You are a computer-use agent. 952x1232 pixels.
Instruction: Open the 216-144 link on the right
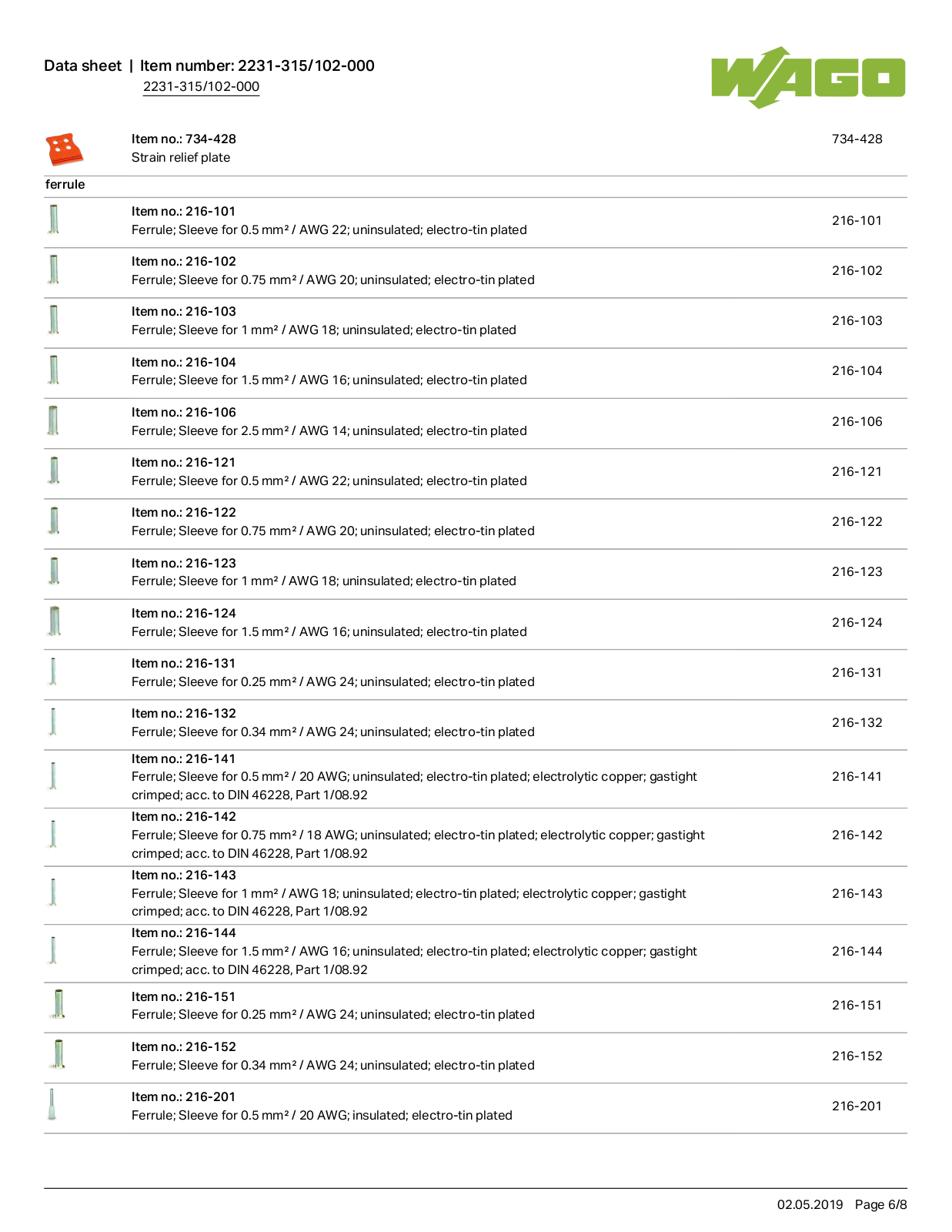pyautogui.click(x=857, y=952)
